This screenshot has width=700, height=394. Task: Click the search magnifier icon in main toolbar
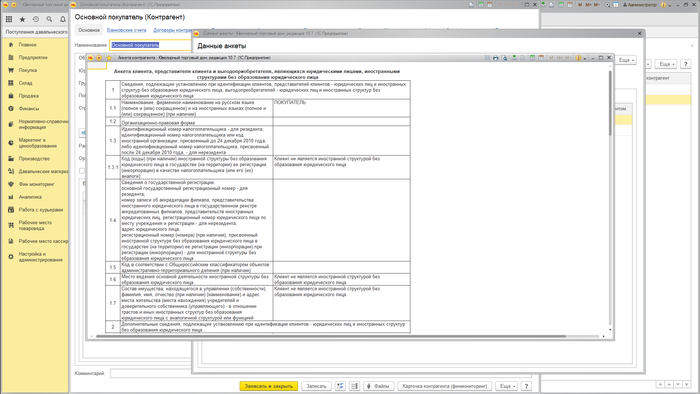tap(49, 19)
